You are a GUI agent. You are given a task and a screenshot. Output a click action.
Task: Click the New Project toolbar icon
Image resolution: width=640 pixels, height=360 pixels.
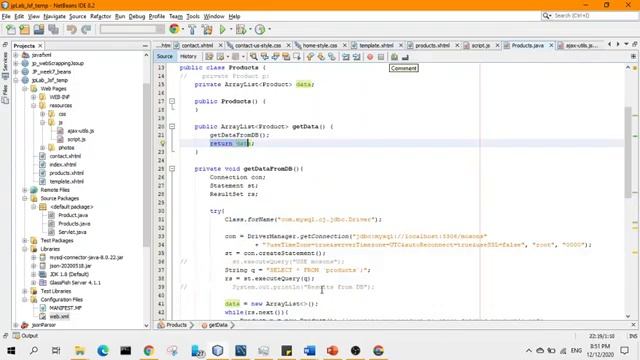click(24, 29)
